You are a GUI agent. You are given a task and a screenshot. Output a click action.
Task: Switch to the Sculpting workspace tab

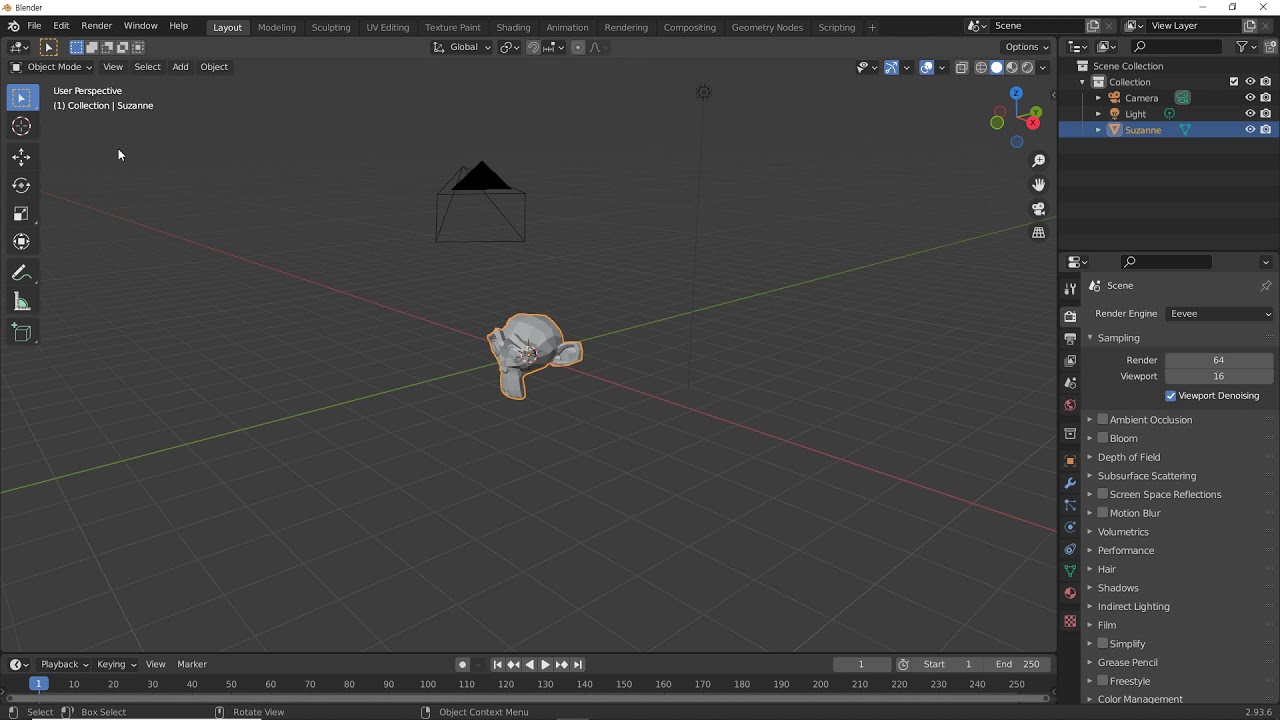tap(331, 27)
